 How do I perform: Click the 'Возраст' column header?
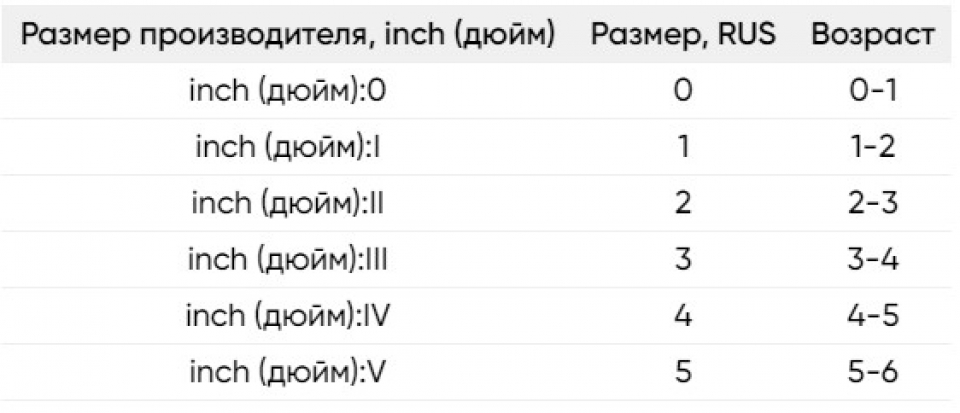(874, 35)
